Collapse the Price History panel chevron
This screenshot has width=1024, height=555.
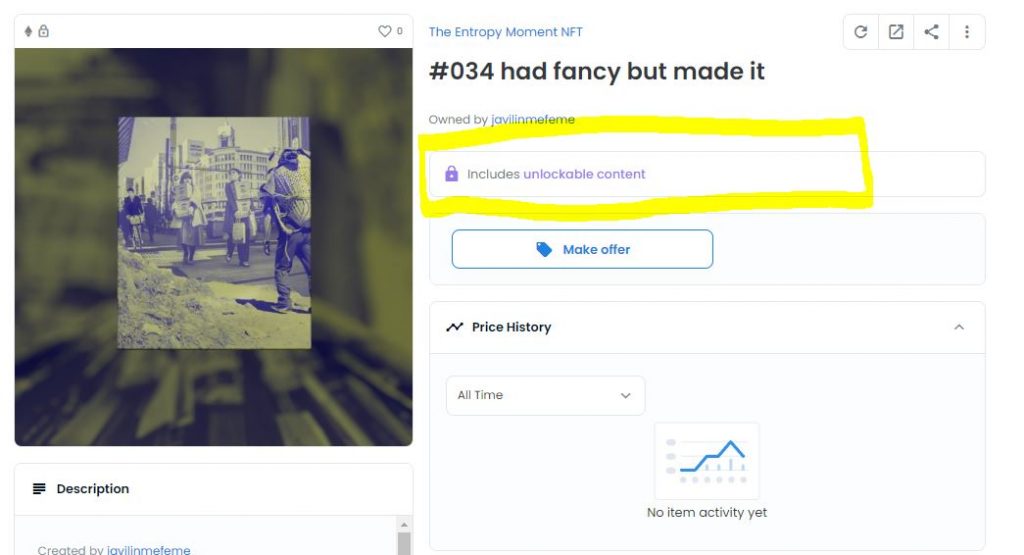(x=959, y=327)
